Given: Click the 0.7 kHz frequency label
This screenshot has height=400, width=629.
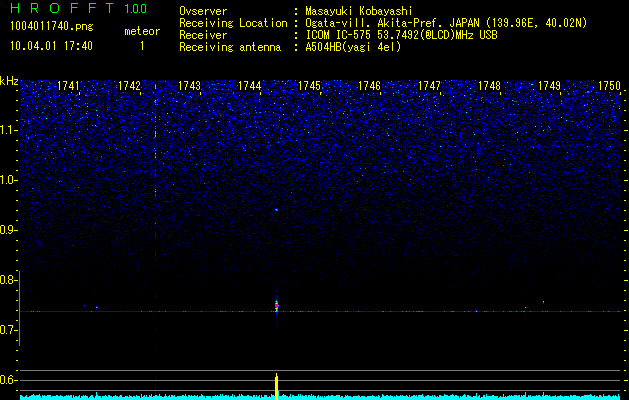Looking at the screenshot, I should 9,330.
